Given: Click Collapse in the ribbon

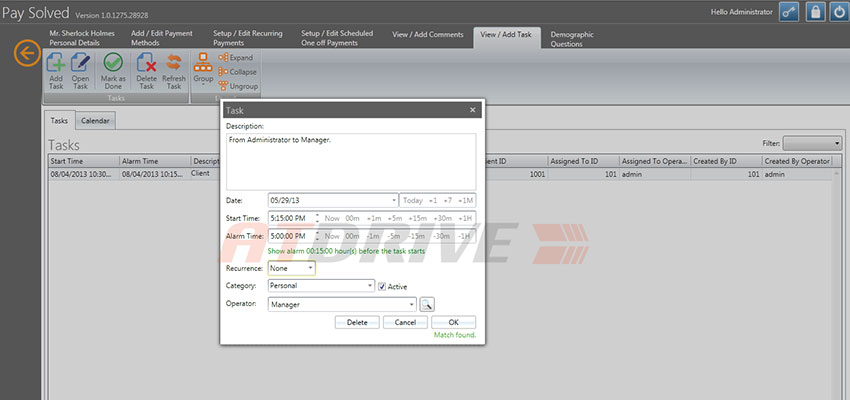Looking at the screenshot, I should (237, 72).
